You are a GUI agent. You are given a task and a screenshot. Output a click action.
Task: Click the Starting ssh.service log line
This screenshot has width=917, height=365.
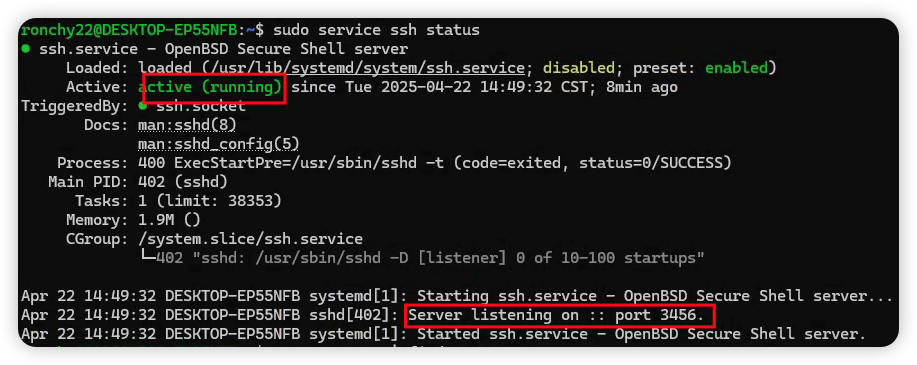[x=457, y=296]
